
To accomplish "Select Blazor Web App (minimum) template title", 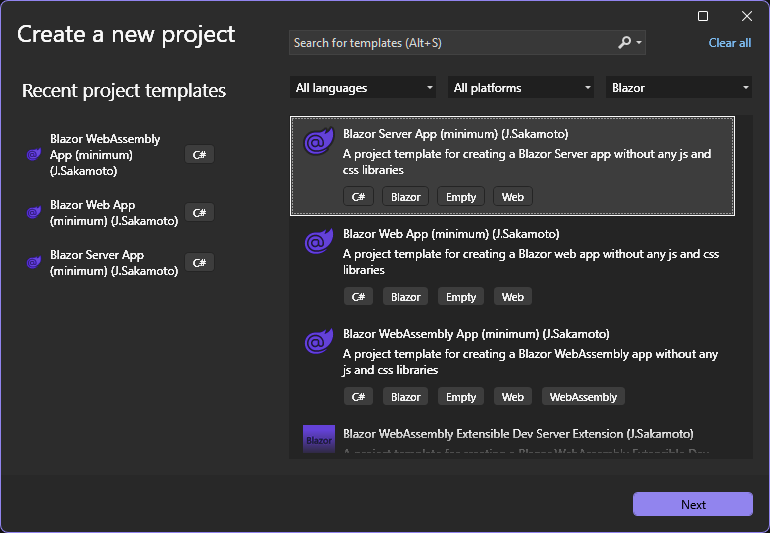I will coord(451,234).
